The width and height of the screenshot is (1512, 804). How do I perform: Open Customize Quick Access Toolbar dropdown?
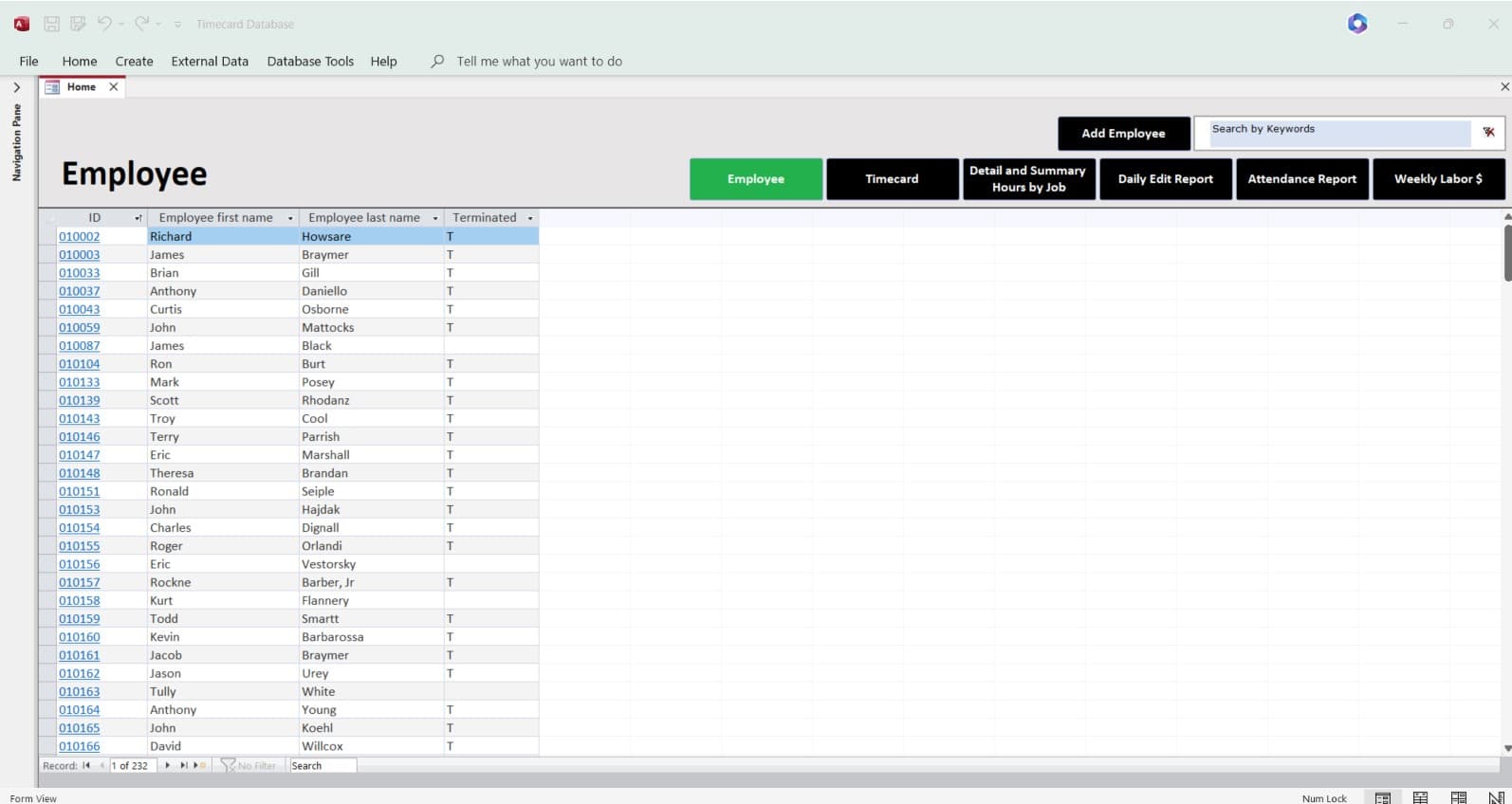point(177,25)
